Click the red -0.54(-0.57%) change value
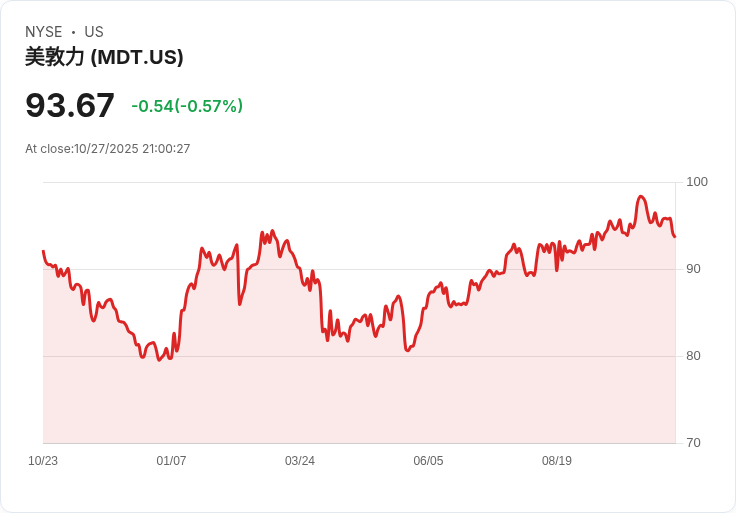Viewport: 736px width, 513px height. click(187, 106)
